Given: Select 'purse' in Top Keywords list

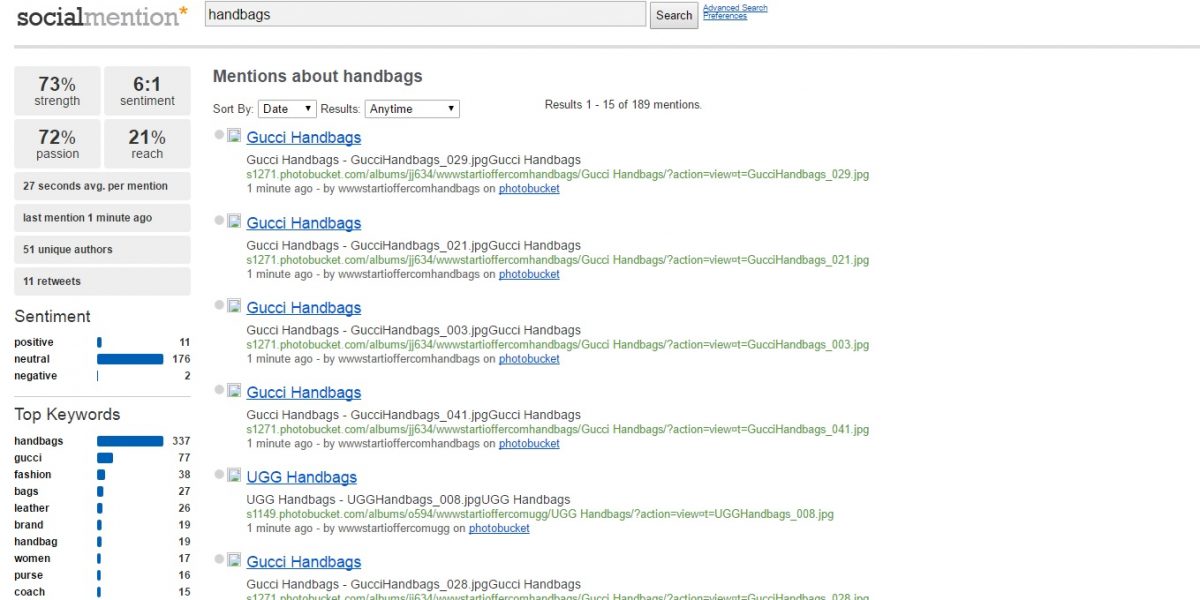Looking at the screenshot, I should (29, 576).
